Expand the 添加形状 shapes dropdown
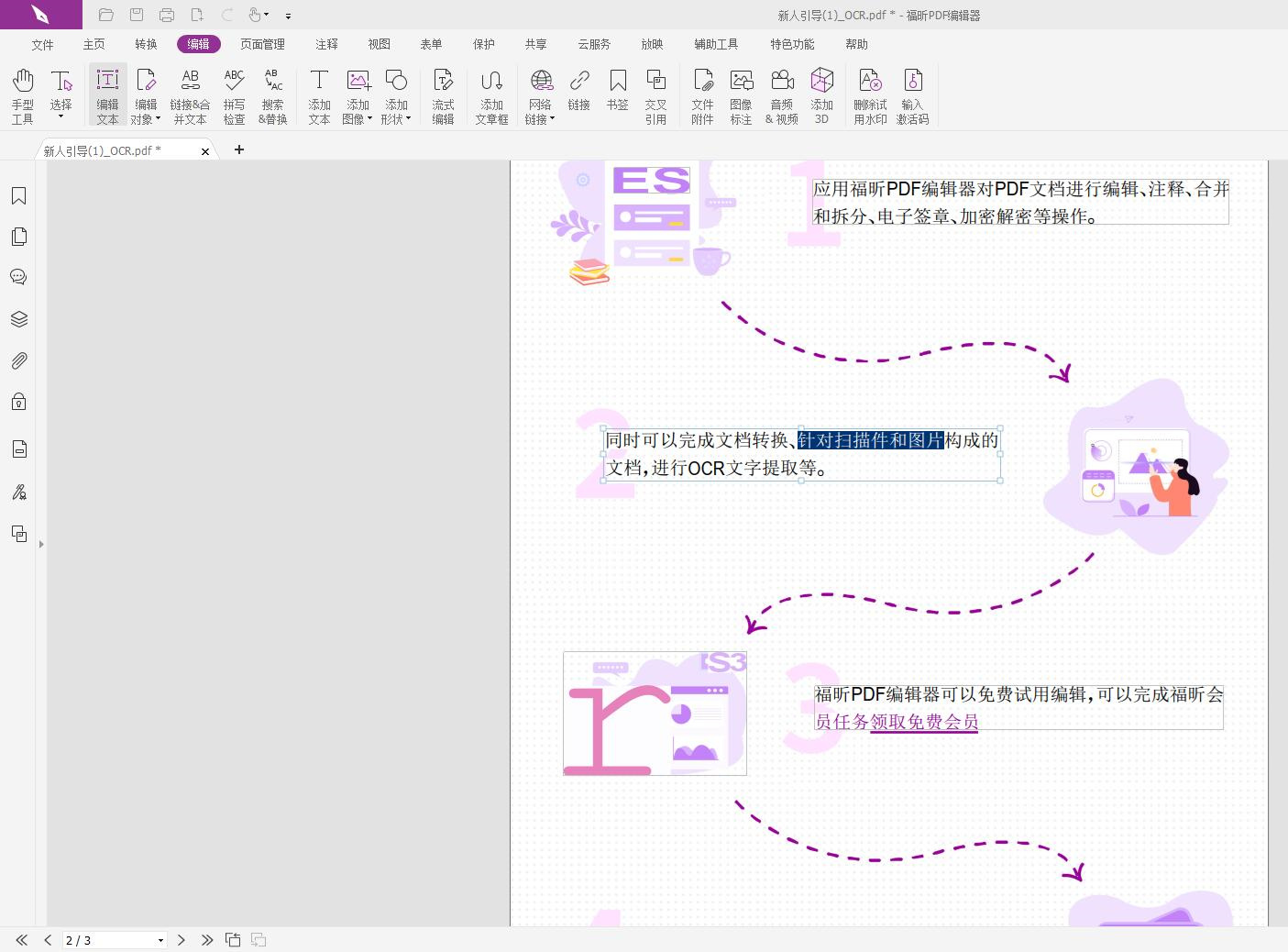 pos(409,117)
